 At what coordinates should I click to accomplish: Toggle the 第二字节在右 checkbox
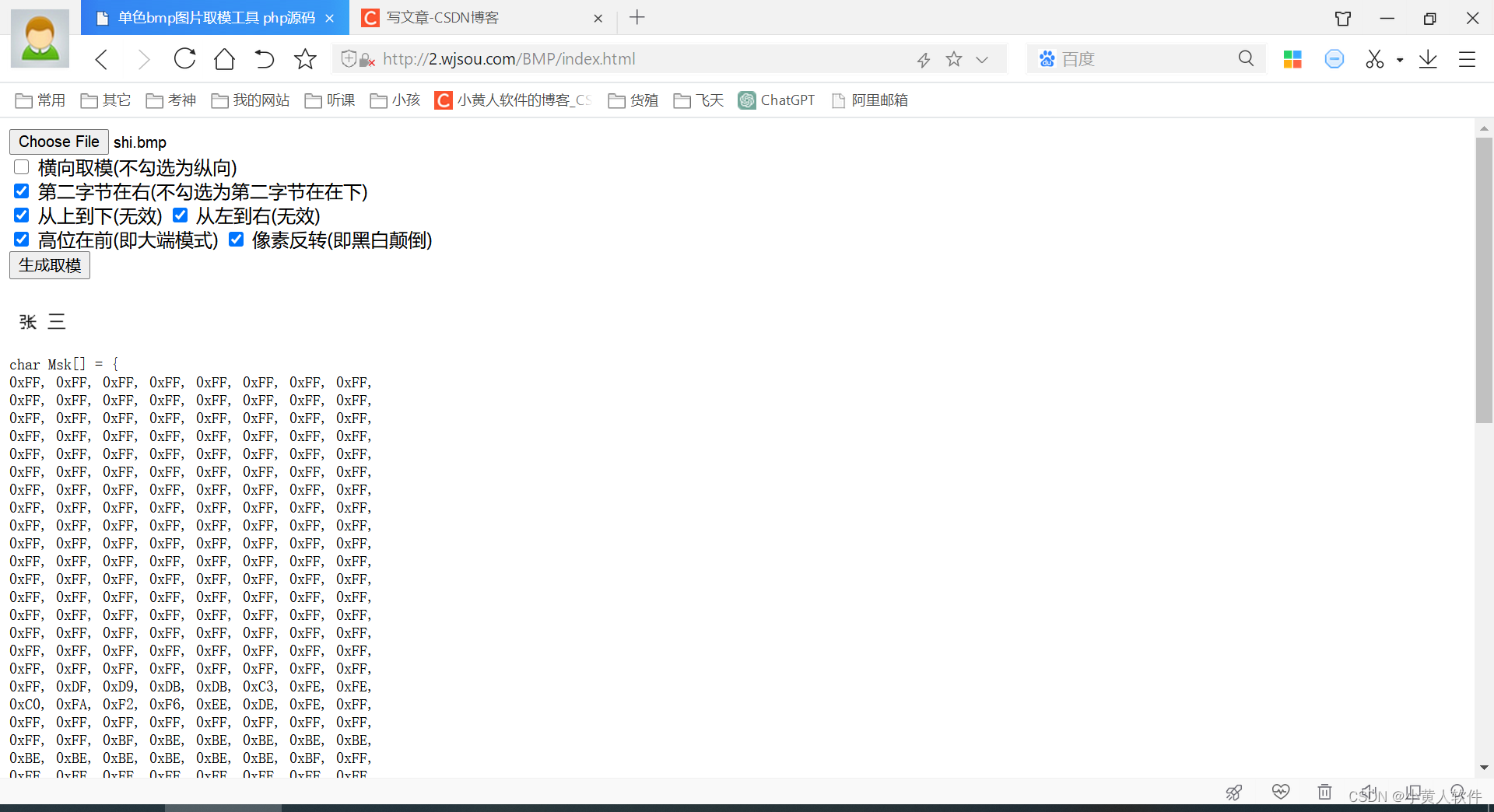(x=22, y=191)
